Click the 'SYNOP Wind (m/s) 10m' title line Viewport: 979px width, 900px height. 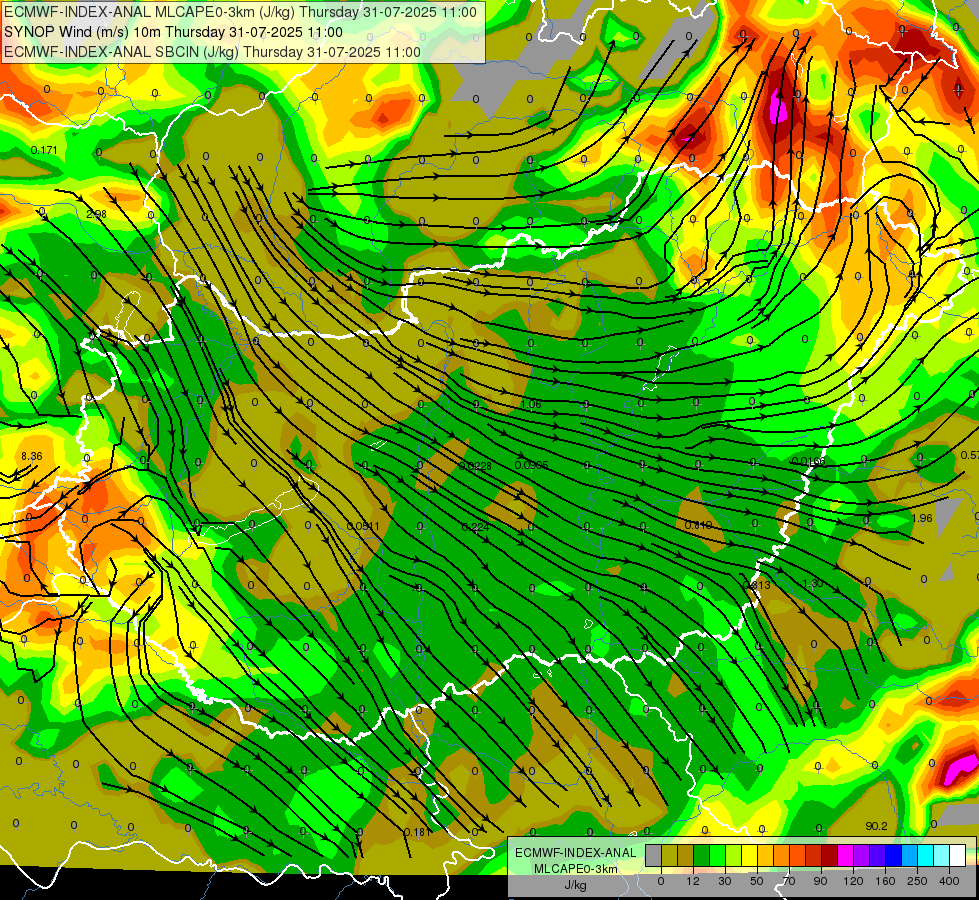click(x=173, y=32)
